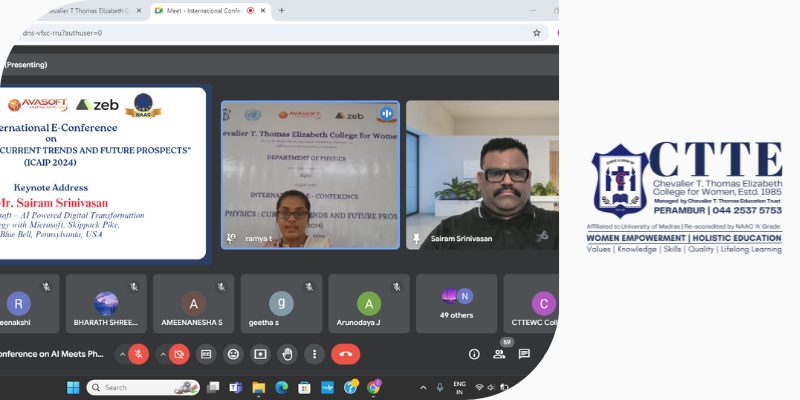Select ramya t's video tile
Image resolution: width=800 pixels, height=400 pixels.
click(x=310, y=175)
